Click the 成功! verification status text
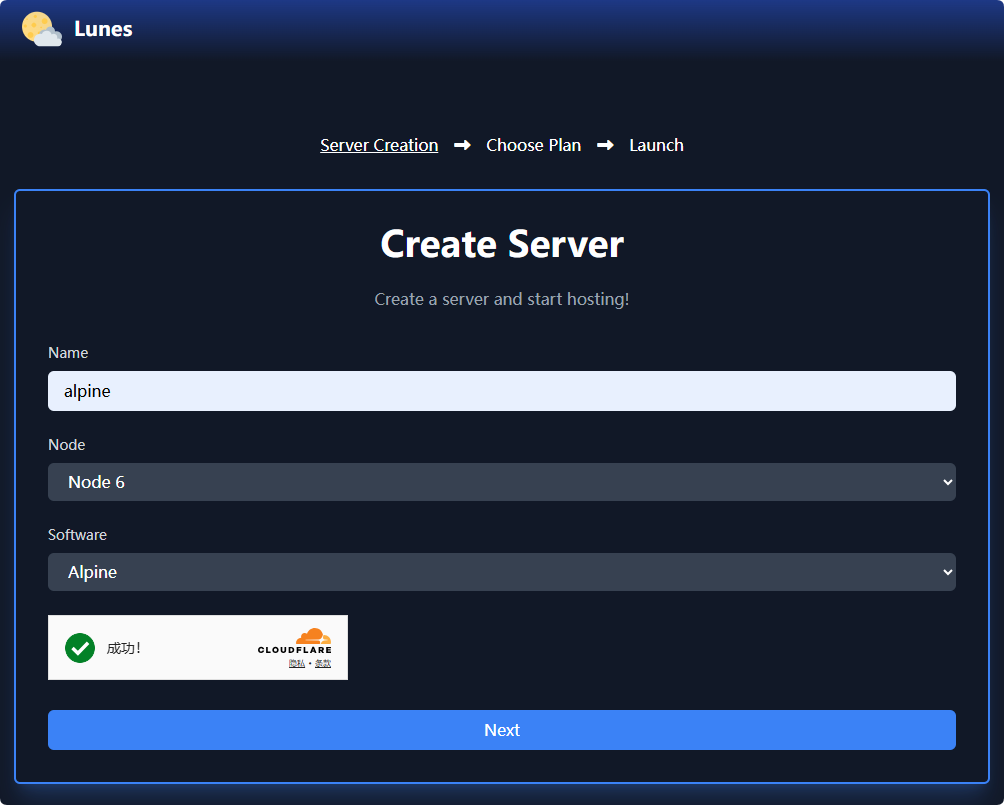1004x805 pixels. click(124, 648)
